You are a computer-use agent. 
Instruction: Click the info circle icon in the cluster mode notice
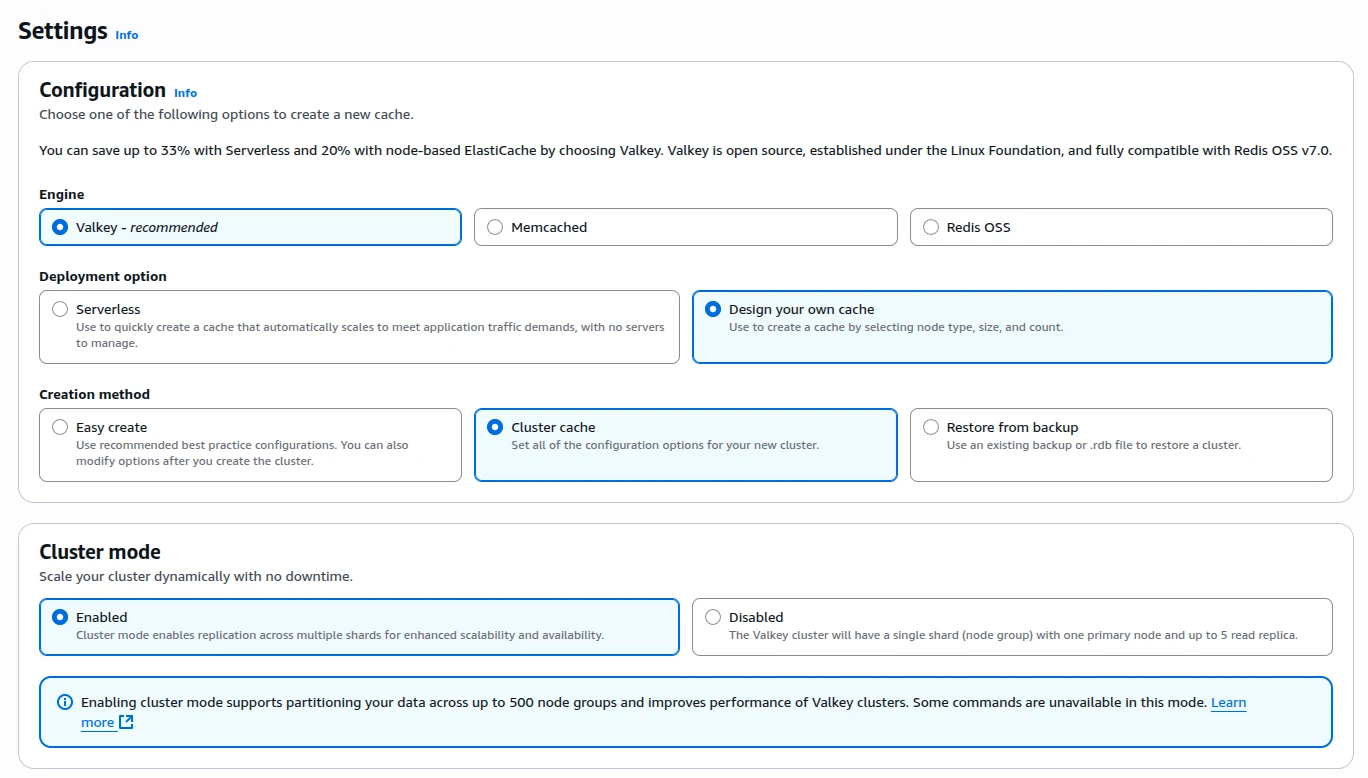coord(65,702)
